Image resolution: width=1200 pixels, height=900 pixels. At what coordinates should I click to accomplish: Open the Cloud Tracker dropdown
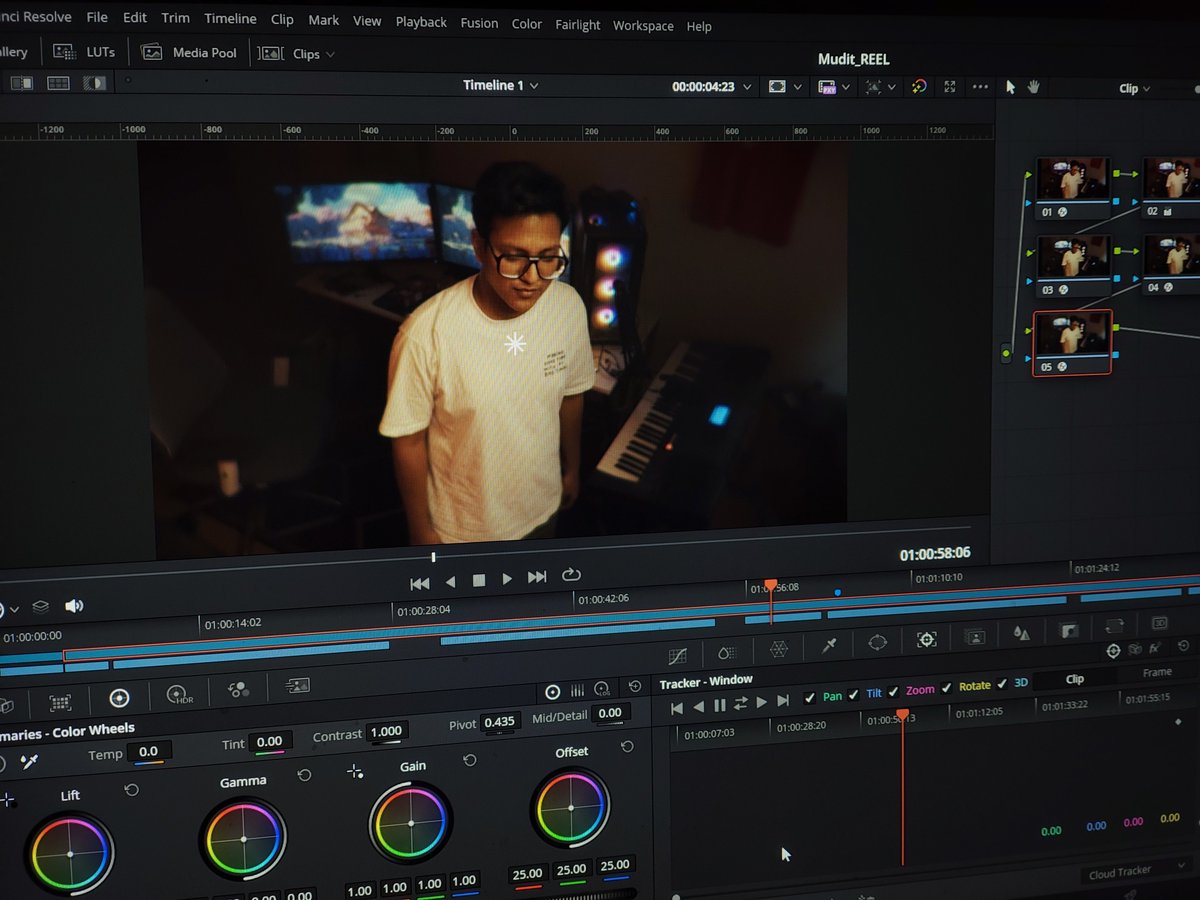coord(1137,870)
